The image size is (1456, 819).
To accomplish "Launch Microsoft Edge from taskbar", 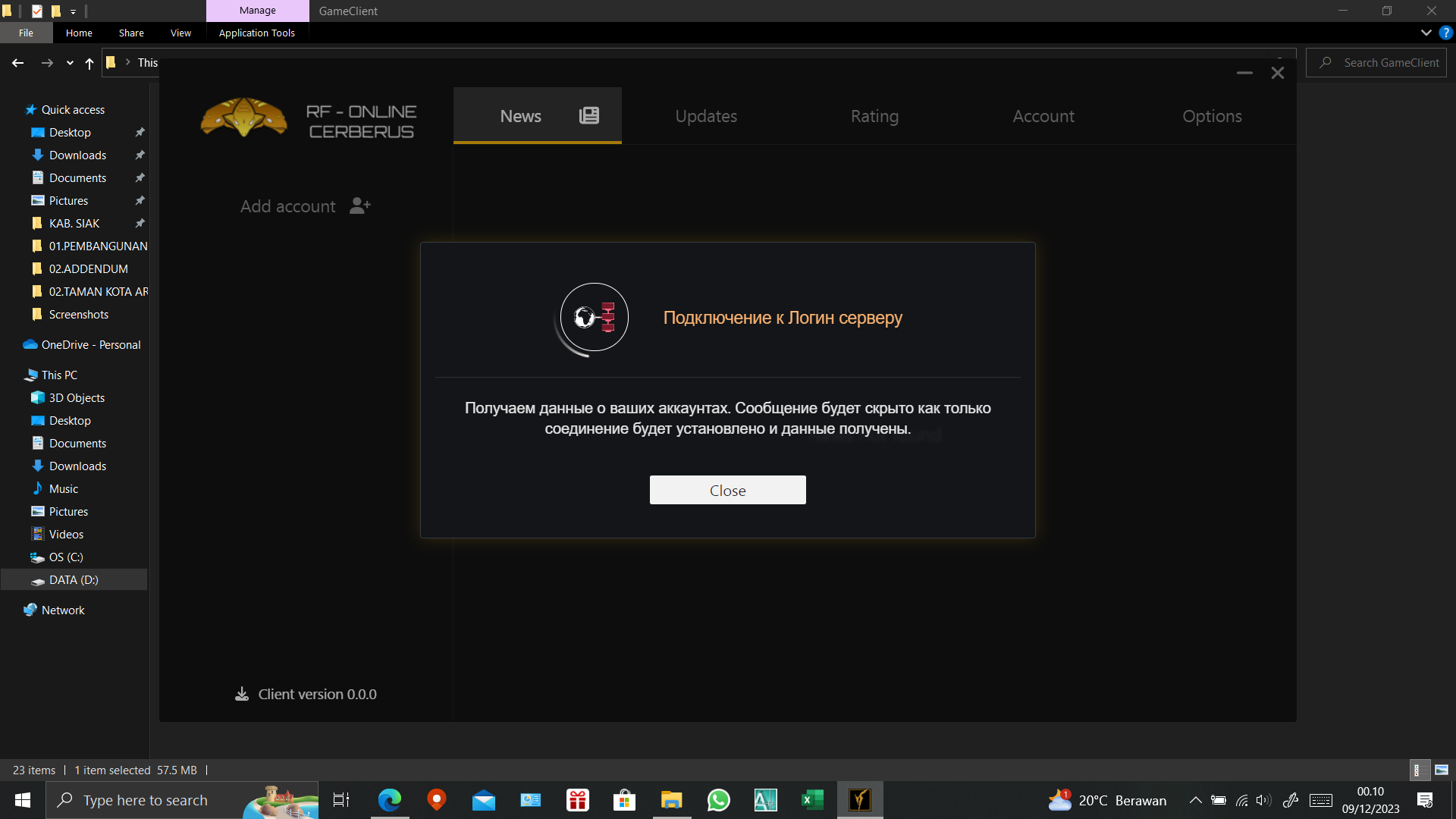I will point(390,800).
